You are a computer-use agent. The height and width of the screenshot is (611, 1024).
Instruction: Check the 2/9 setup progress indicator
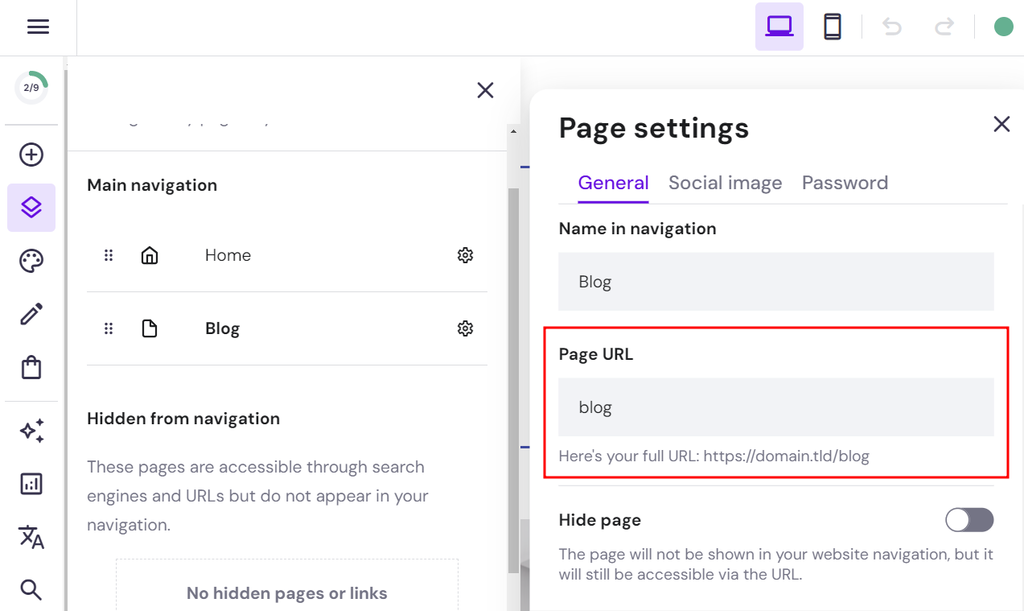(x=31, y=87)
